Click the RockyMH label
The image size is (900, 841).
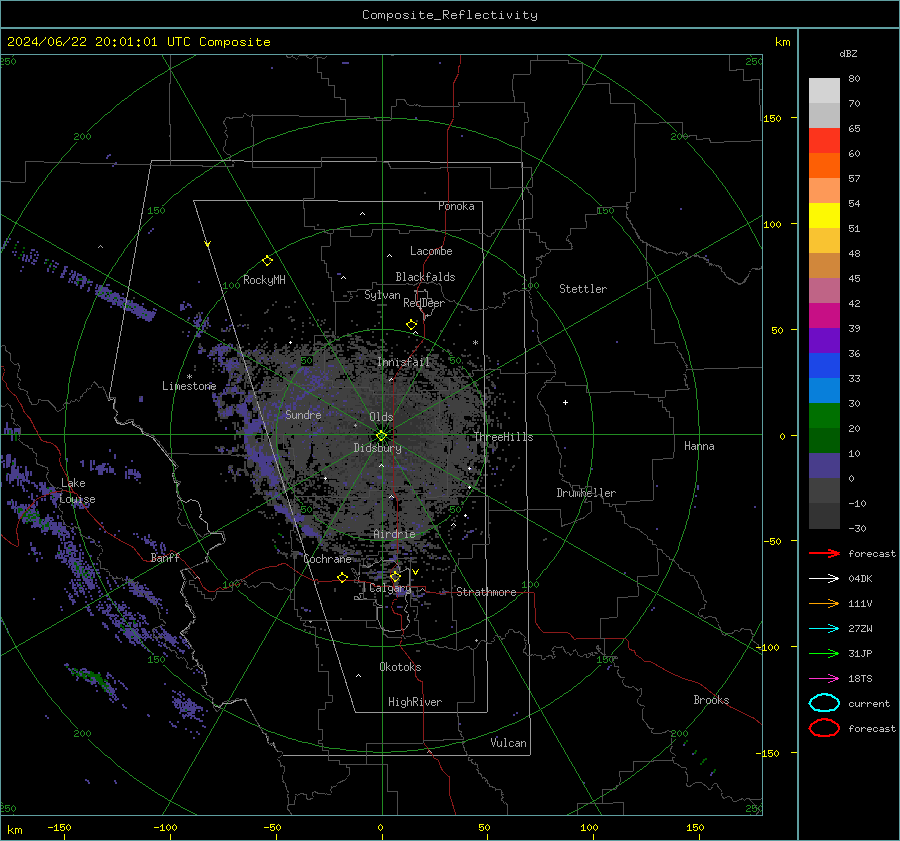[x=264, y=280]
